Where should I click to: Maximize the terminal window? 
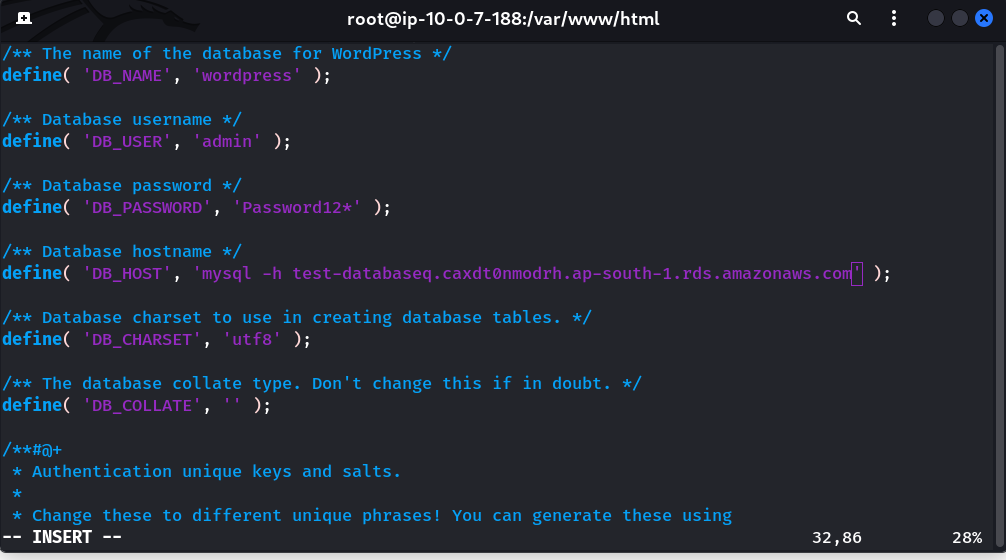(x=959, y=18)
